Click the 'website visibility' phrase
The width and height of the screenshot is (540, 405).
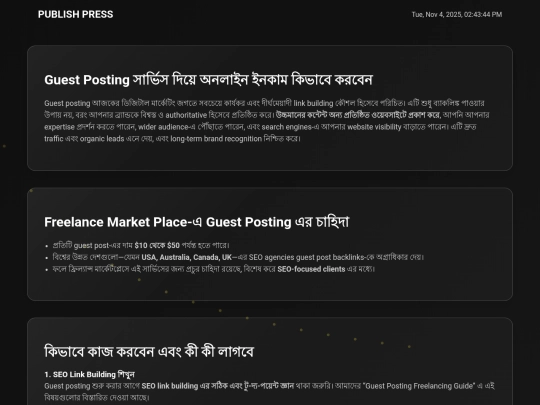tap(374, 127)
